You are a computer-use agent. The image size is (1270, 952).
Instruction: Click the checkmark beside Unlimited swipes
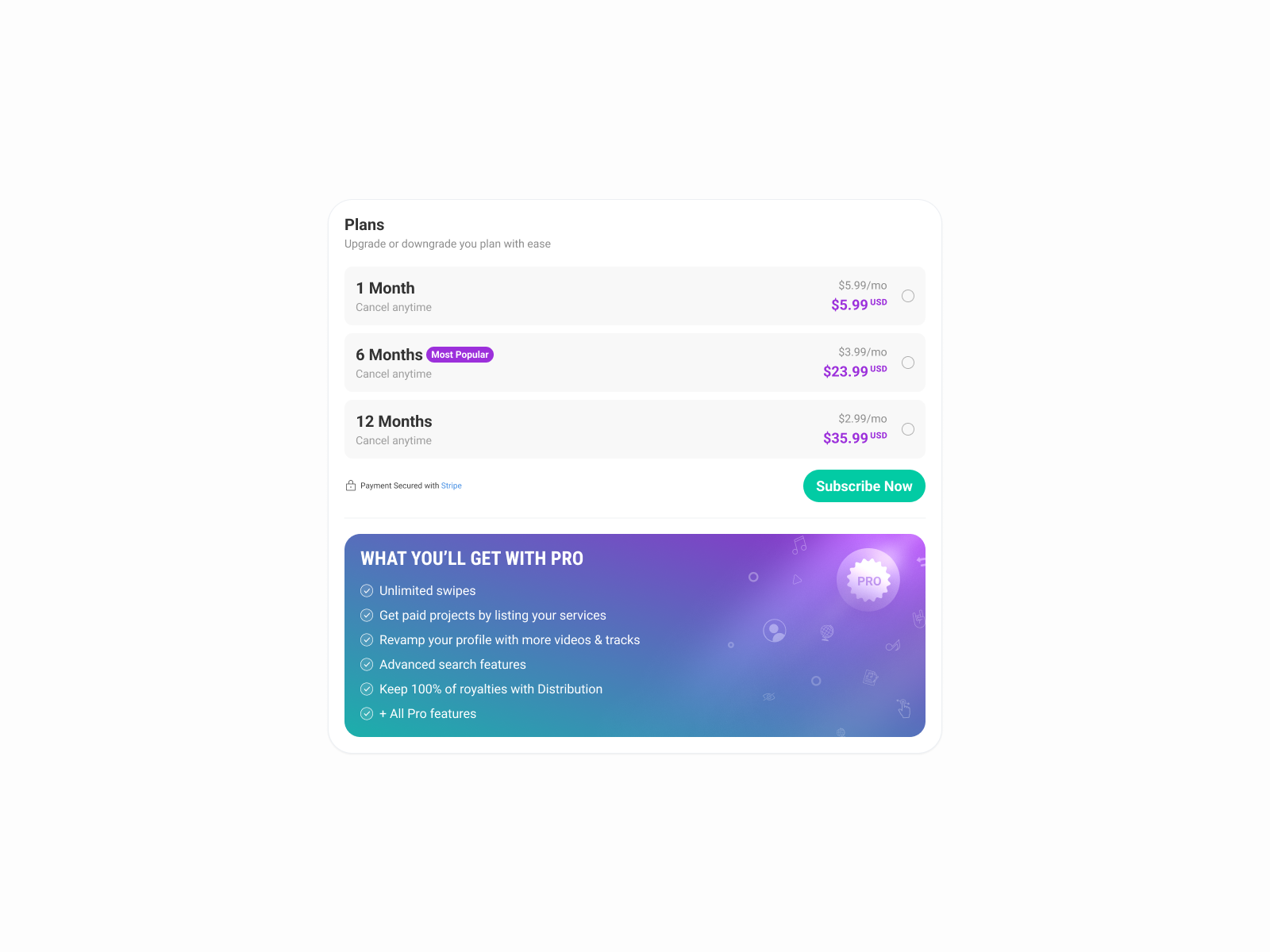coord(367,590)
